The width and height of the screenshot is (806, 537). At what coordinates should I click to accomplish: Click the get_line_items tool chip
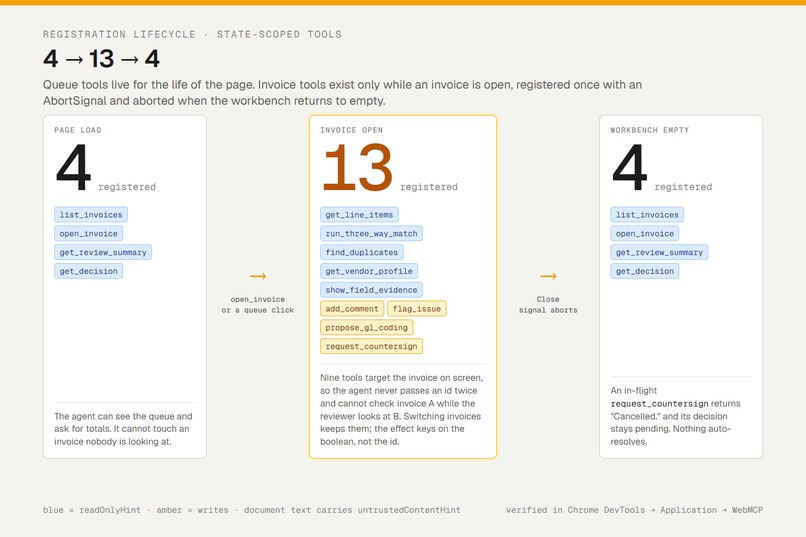pos(359,215)
